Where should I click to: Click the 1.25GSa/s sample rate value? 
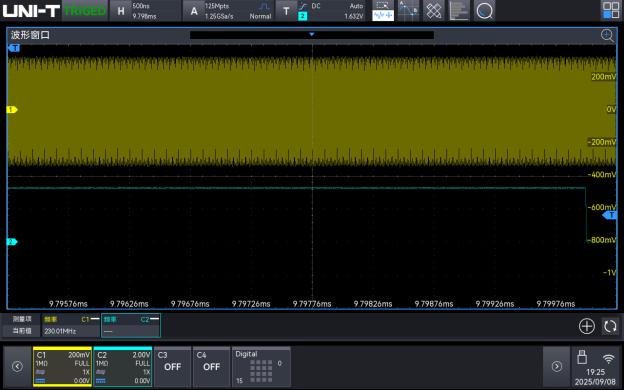(219, 16)
